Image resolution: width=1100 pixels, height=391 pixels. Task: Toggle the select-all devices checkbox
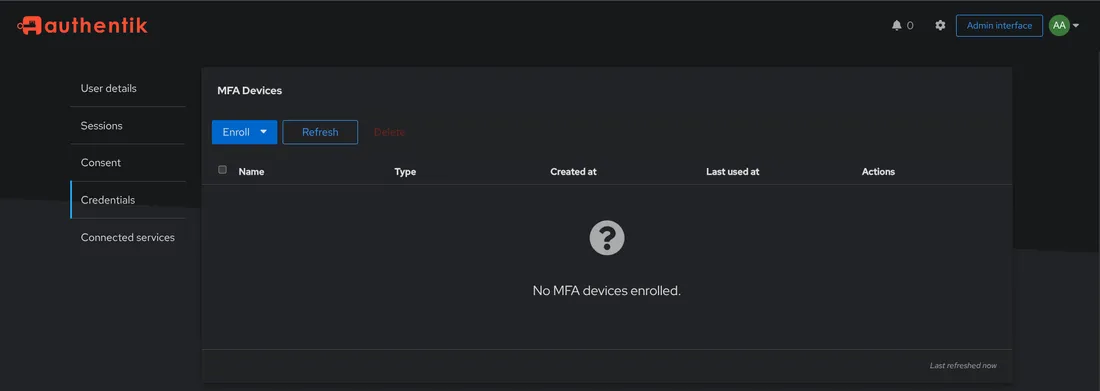(x=222, y=170)
